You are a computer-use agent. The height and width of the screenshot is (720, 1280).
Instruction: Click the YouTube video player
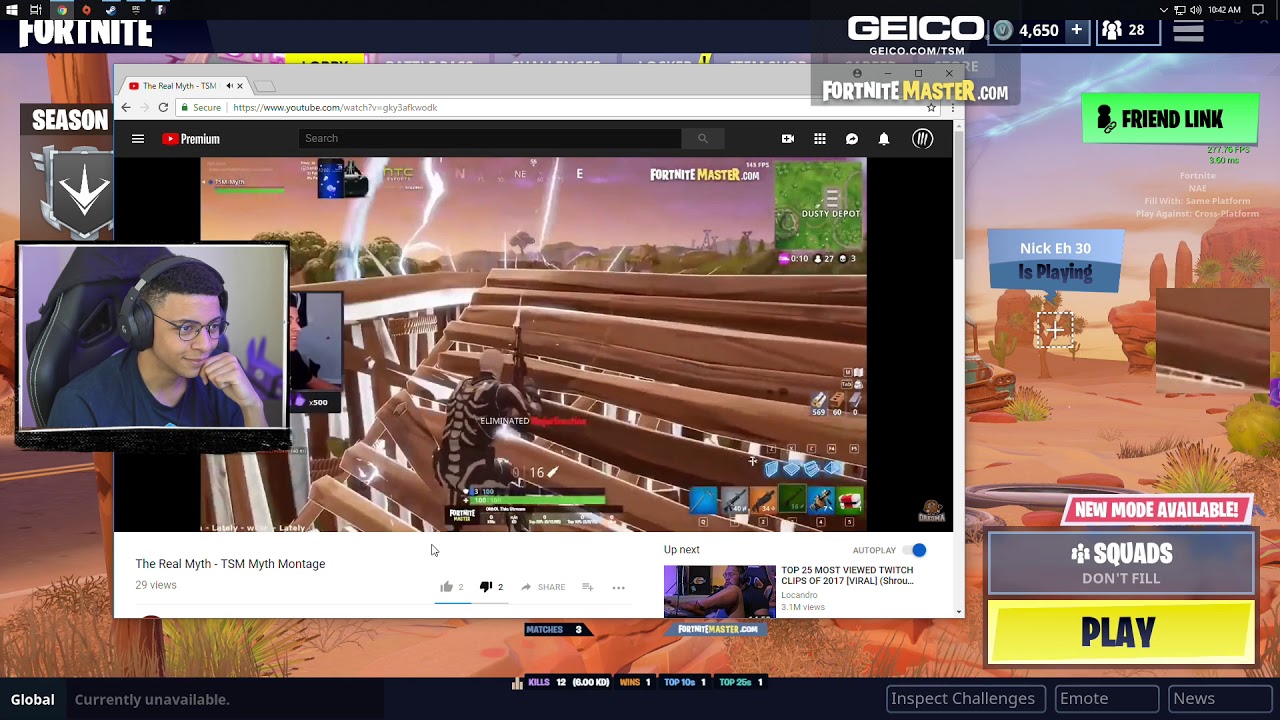(533, 345)
